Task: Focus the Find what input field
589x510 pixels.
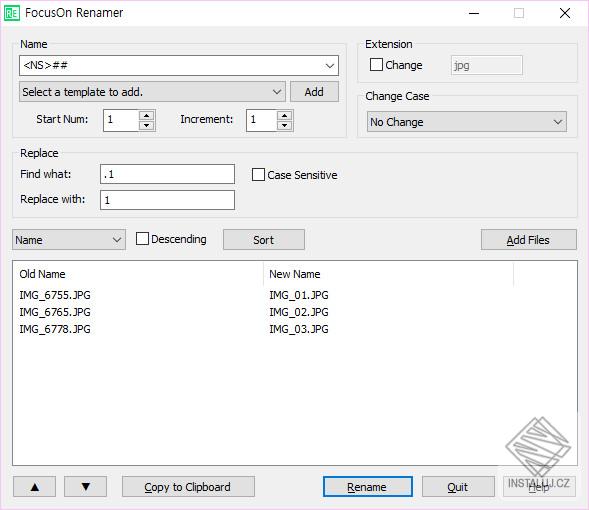Action: point(168,174)
